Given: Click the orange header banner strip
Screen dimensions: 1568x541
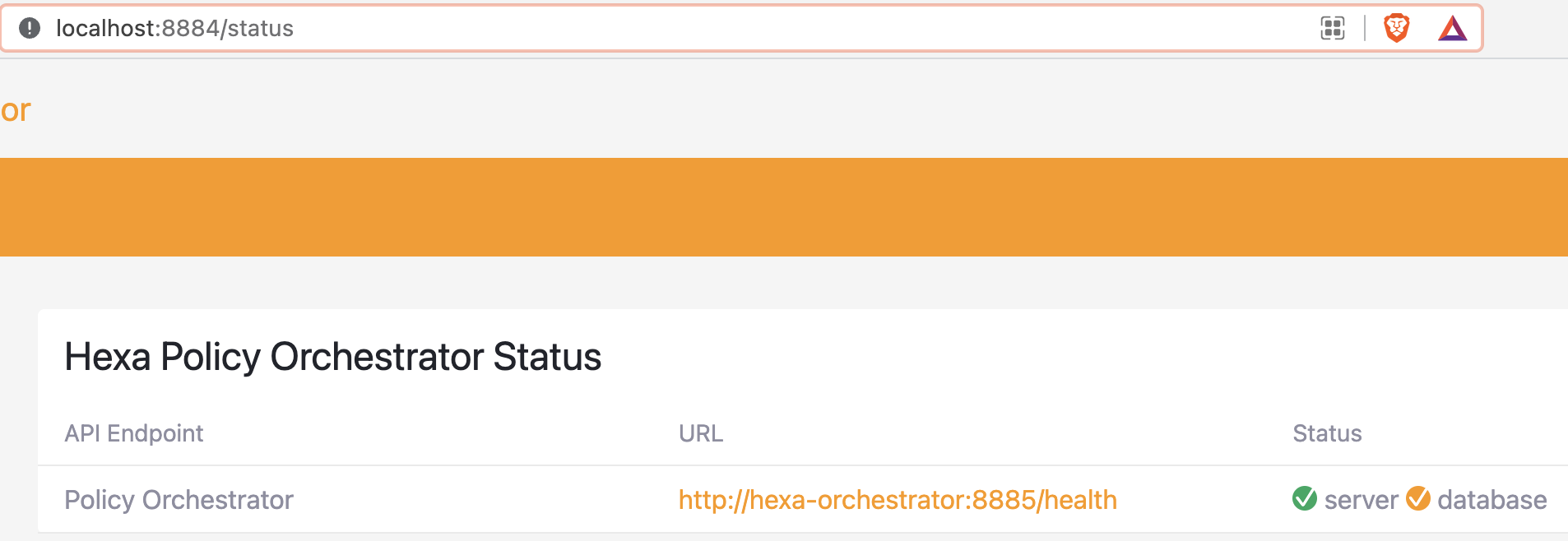Looking at the screenshot, I should click(x=782, y=206).
